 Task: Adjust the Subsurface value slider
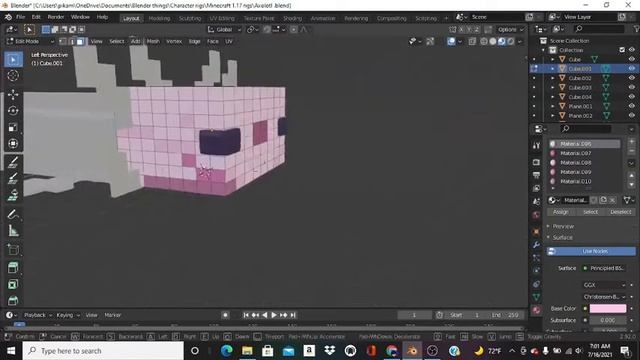pyautogui.click(x=608, y=320)
